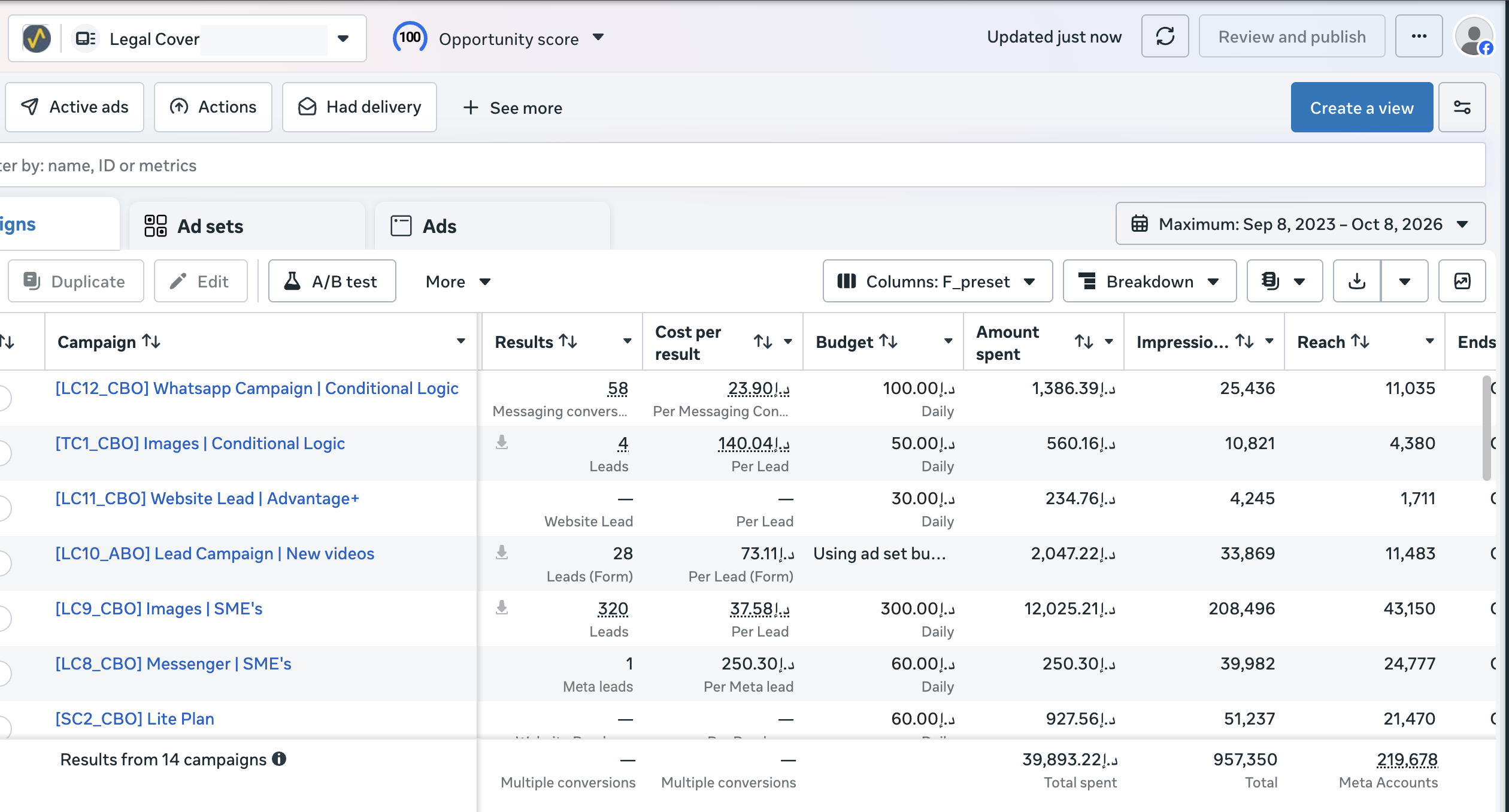Click See more filters button
The height and width of the screenshot is (812, 1509).
pos(513,108)
